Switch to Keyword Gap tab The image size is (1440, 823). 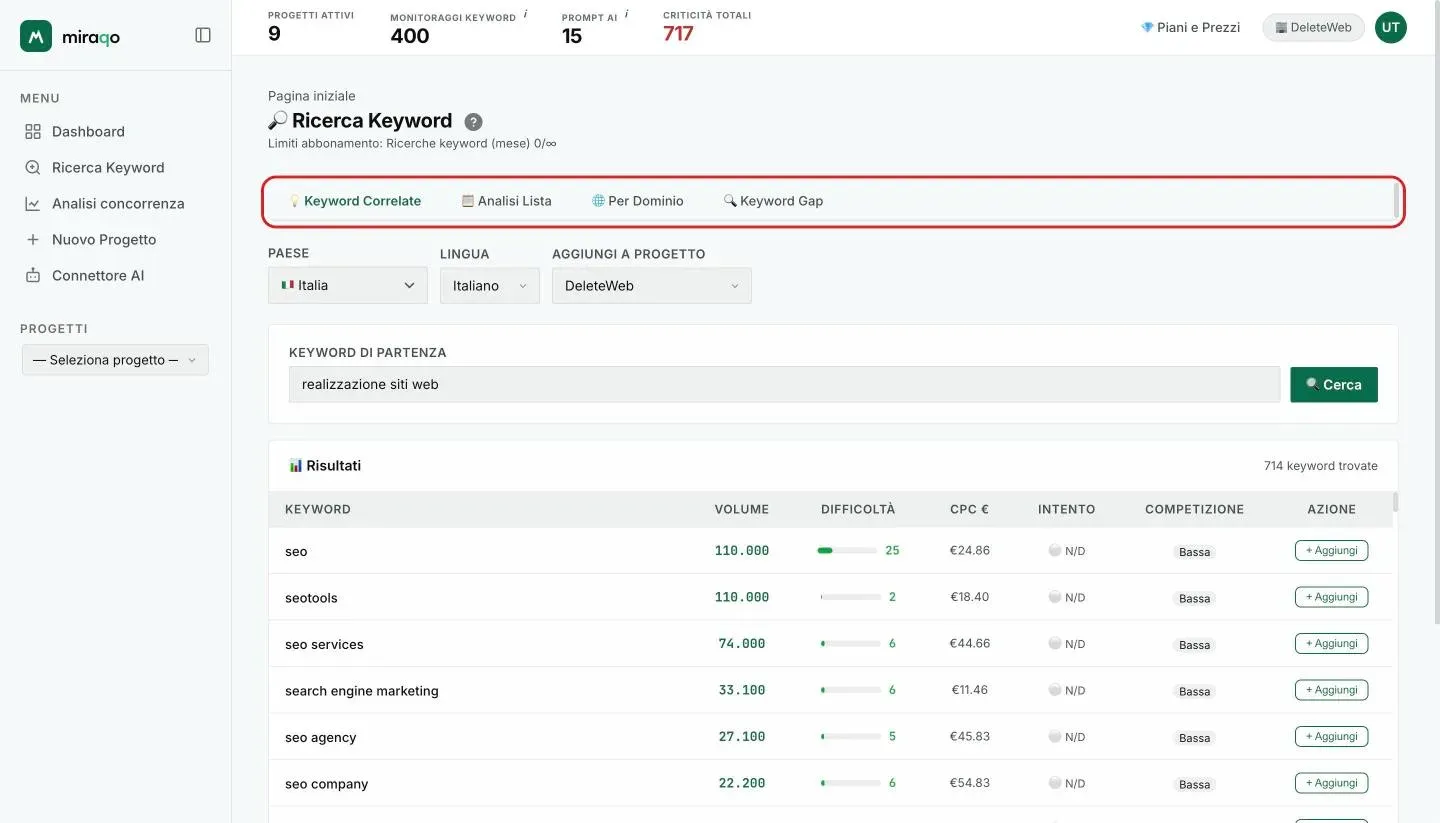coord(773,201)
